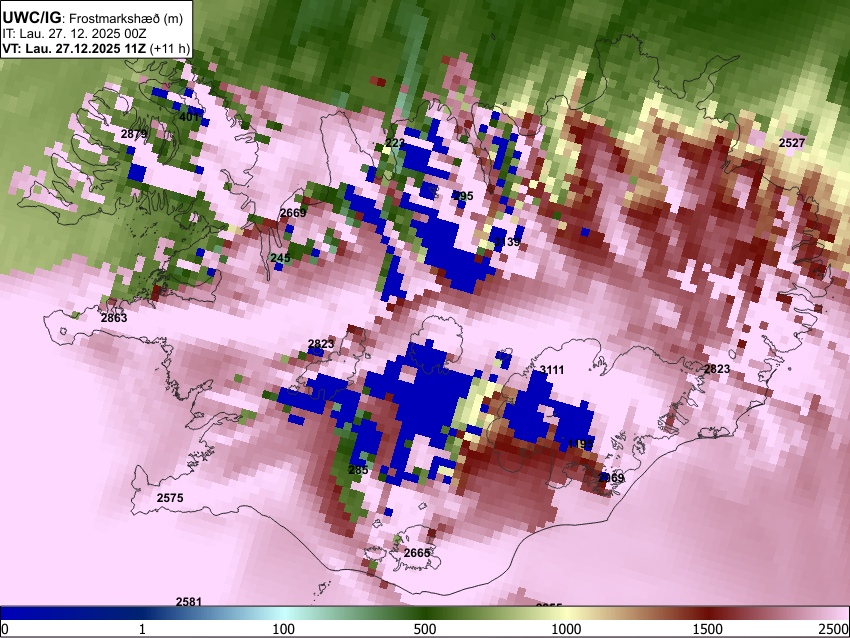Click the map value 401
Screen dimensions: 850x638
click(189, 117)
